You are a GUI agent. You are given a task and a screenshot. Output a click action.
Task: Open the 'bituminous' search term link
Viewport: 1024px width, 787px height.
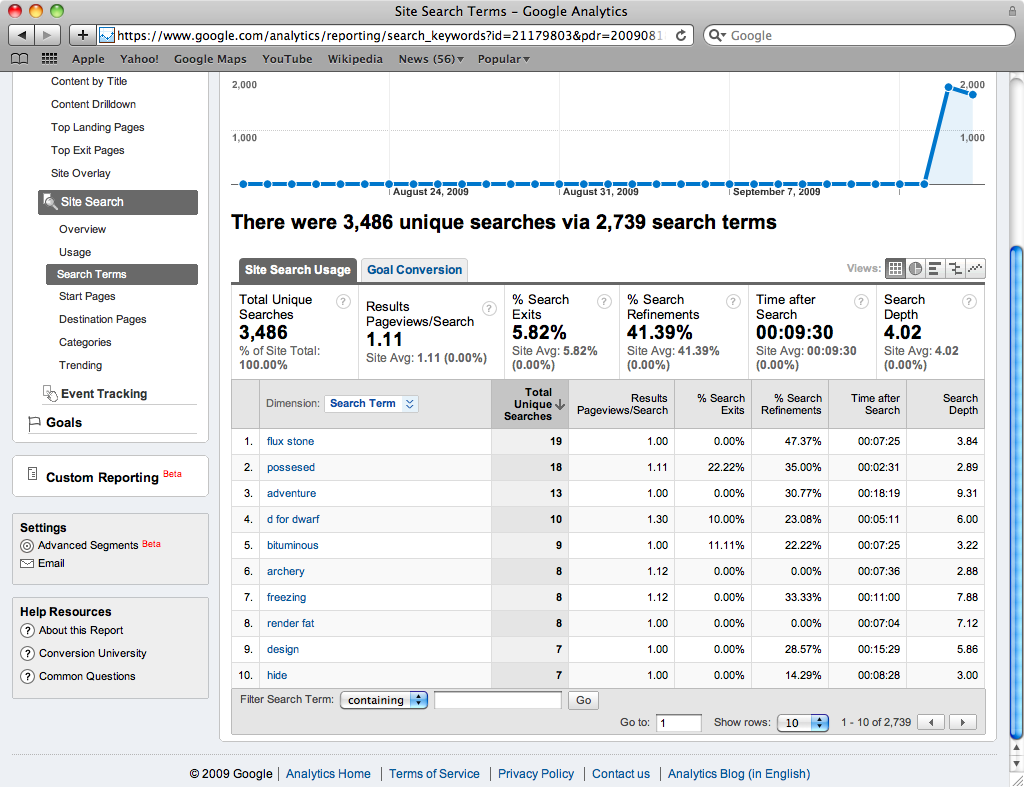[x=293, y=545]
